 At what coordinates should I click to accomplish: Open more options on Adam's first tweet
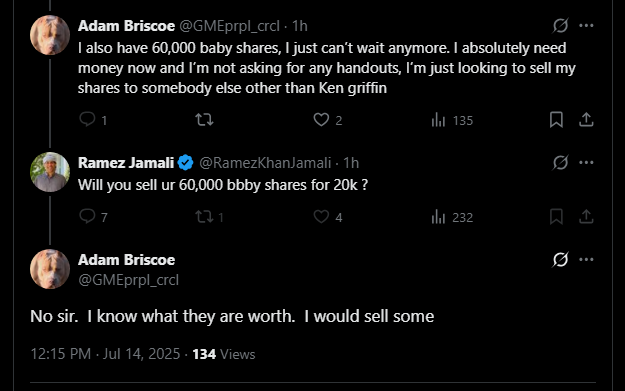tap(586, 26)
